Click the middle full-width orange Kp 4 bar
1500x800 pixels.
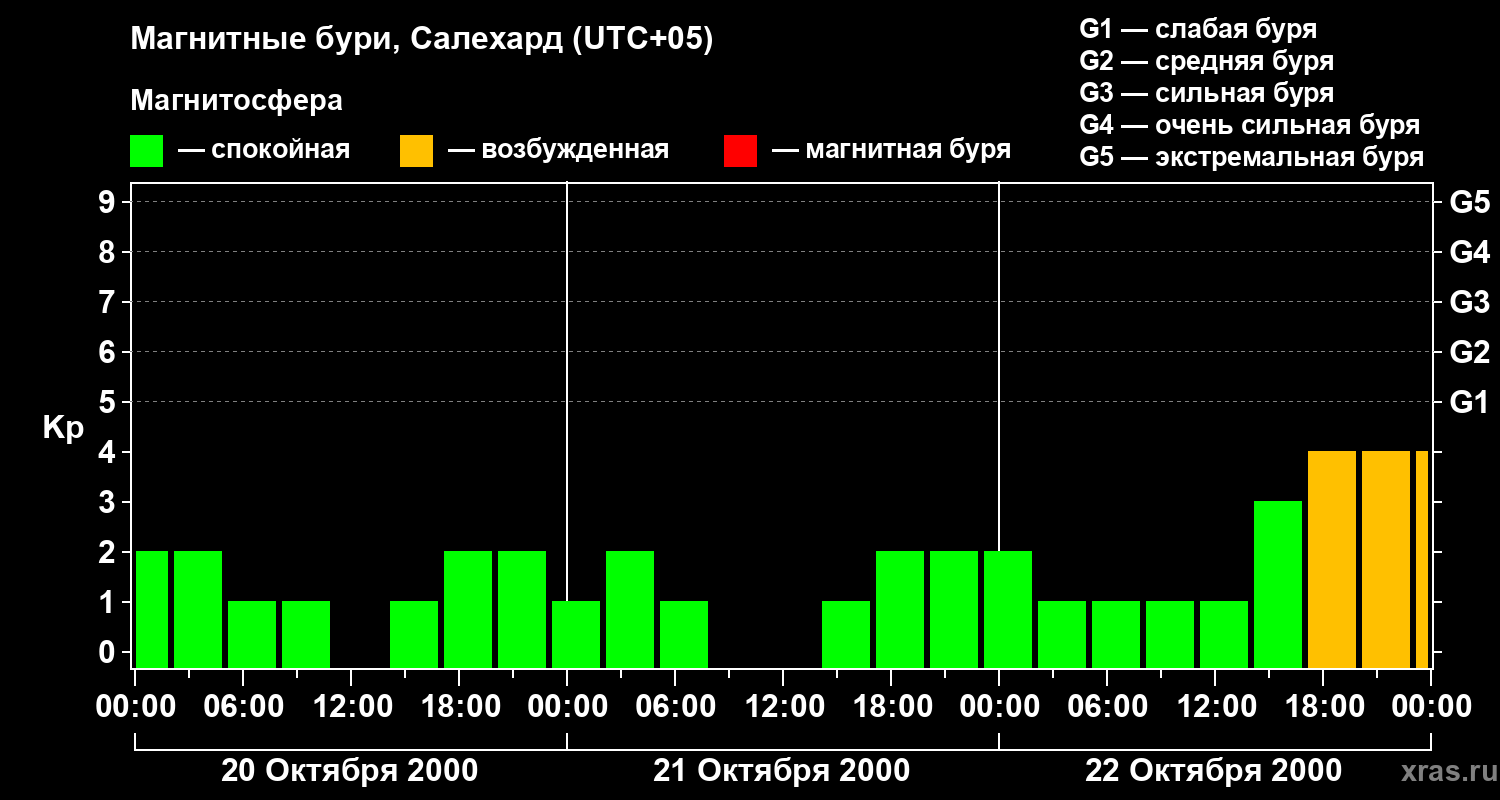click(1386, 559)
